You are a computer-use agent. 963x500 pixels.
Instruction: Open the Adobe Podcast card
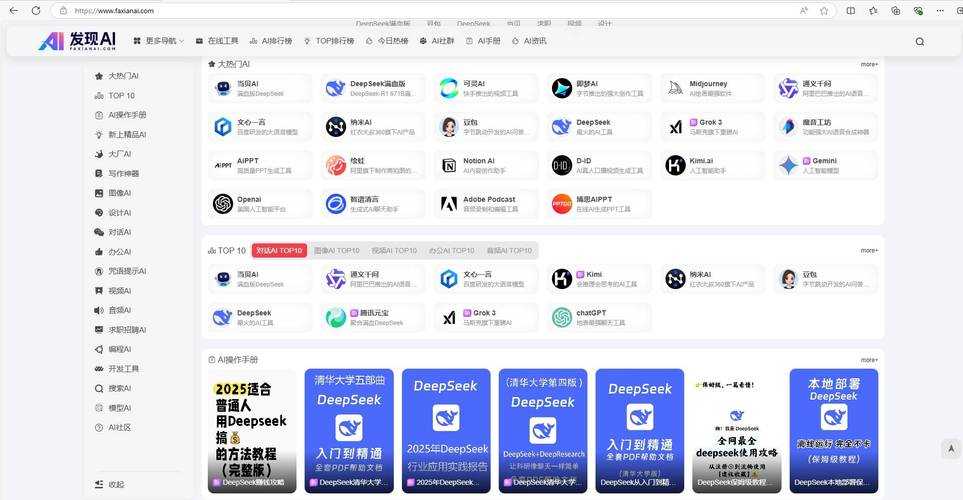coord(486,204)
